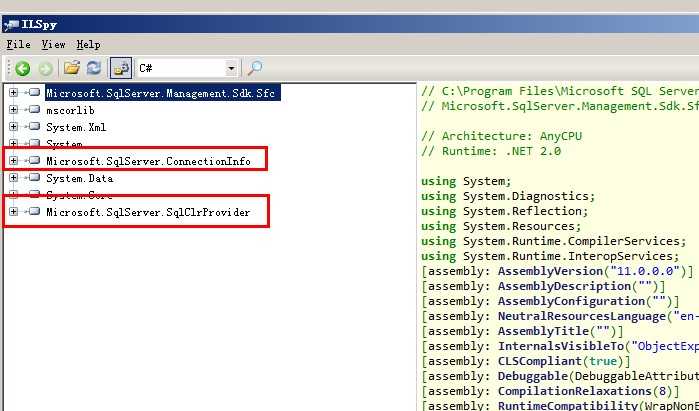Click the green Back navigation arrow

pyautogui.click(x=22, y=68)
